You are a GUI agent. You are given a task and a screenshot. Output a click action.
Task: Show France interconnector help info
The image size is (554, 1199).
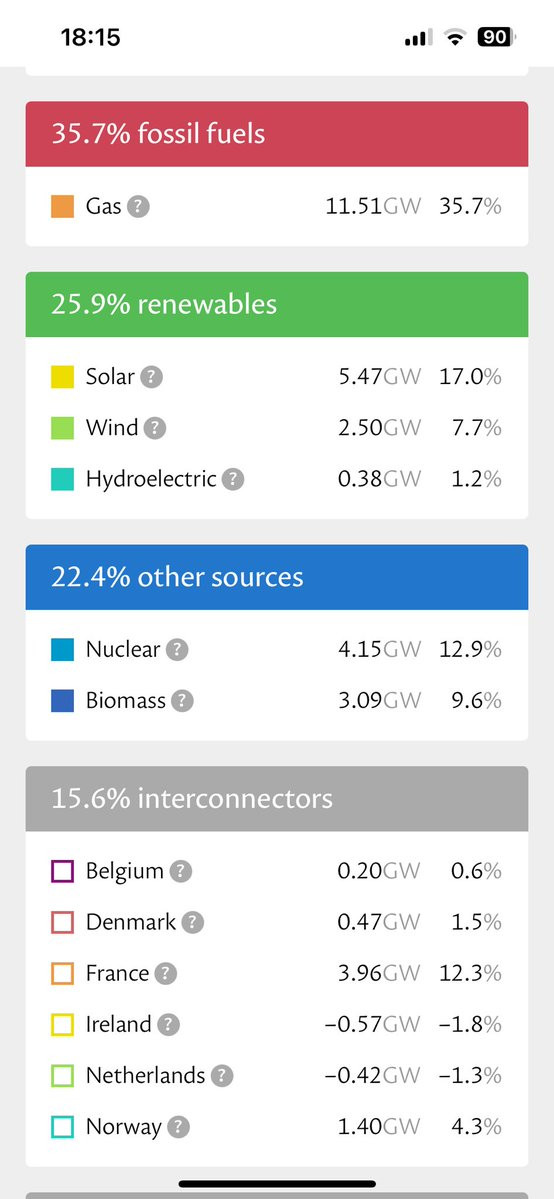165,973
